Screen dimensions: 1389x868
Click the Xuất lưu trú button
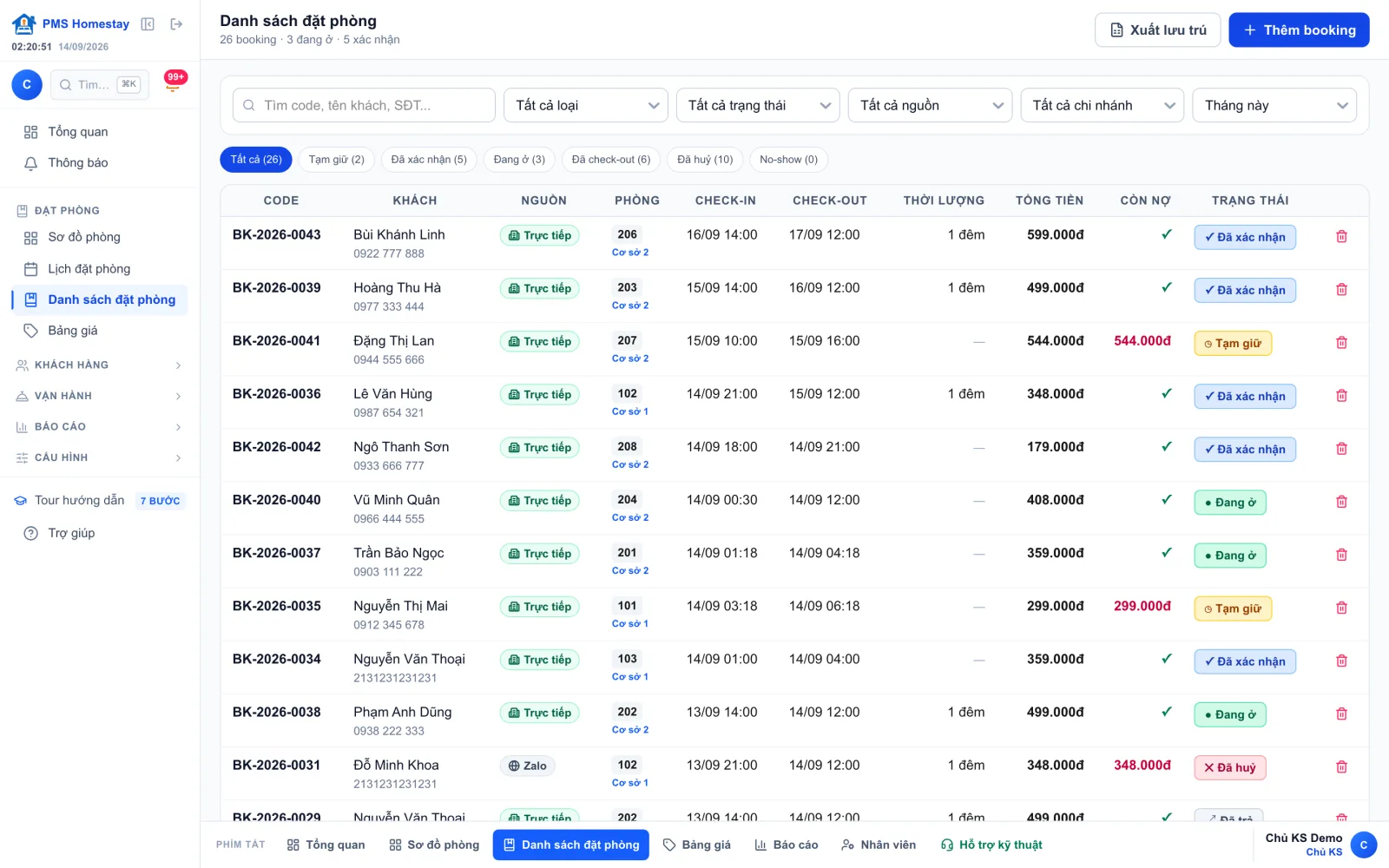(1158, 30)
